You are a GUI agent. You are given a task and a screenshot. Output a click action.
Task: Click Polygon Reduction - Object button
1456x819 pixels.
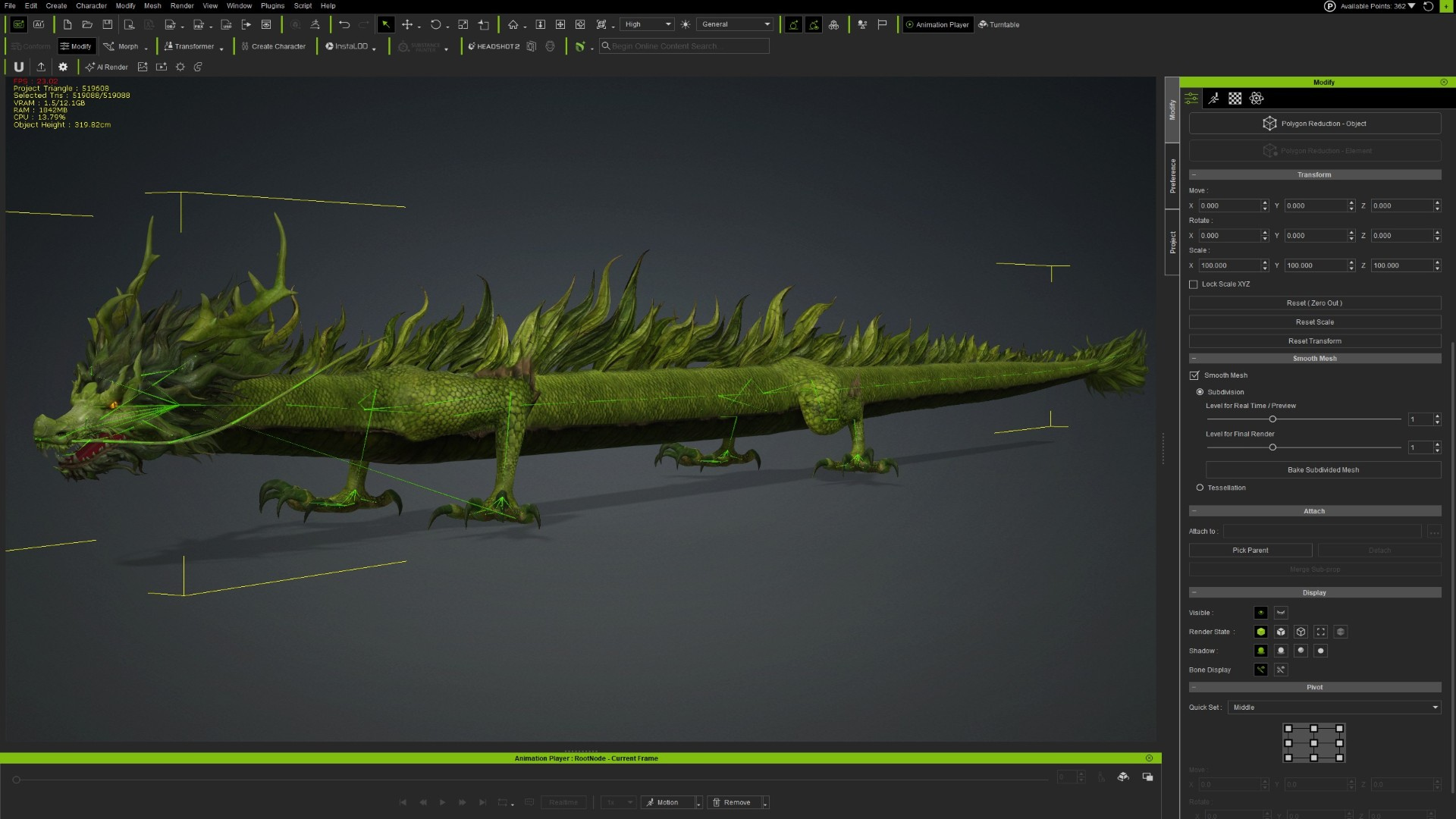click(x=1315, y=124)
